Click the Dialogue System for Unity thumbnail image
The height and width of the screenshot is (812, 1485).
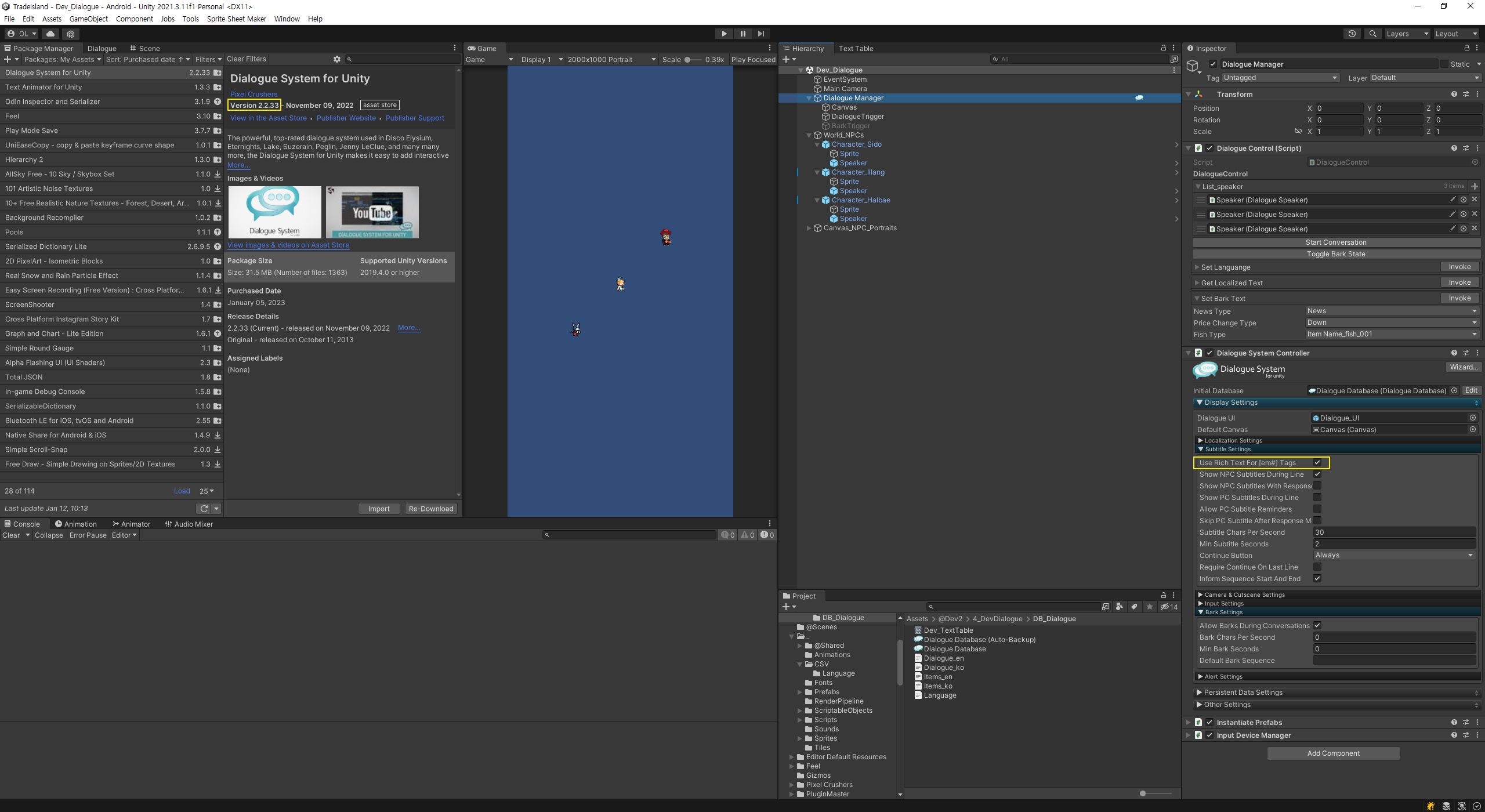(x=274, y=212)
